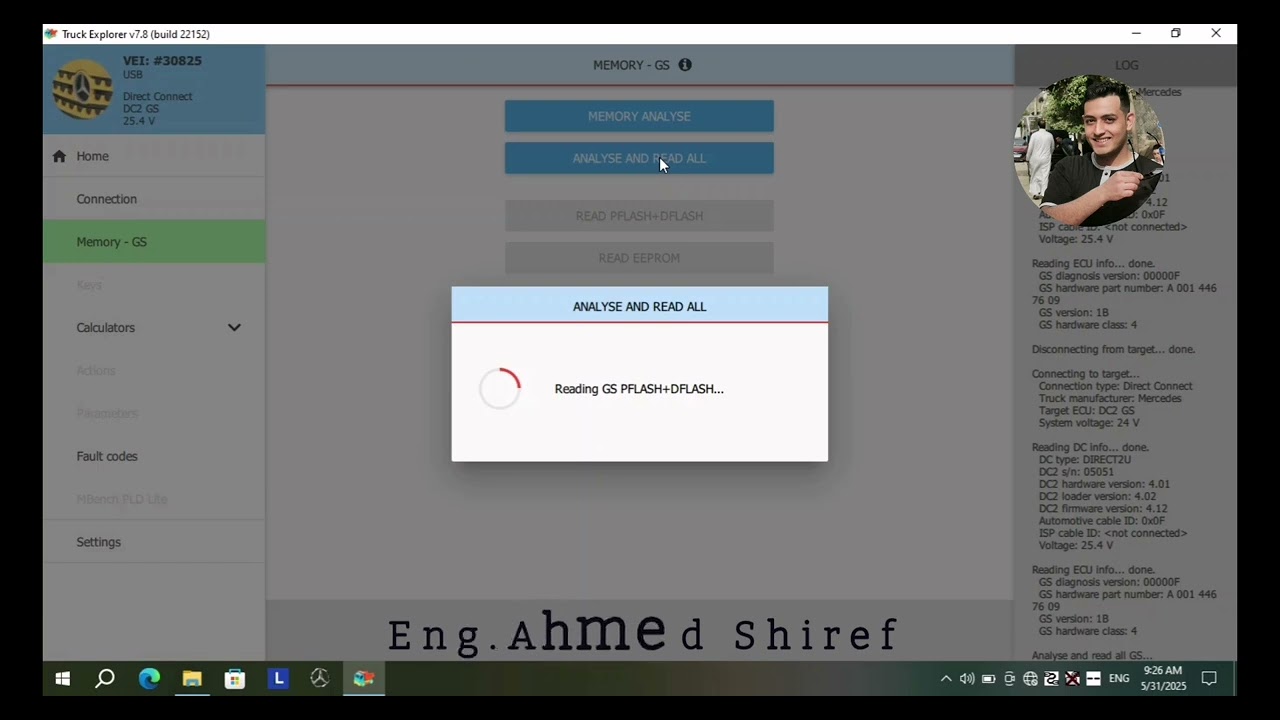Viewport: 1280px width, 720px height.
Task: Click the webcam presenter thumbnail
Action: [1088, 150]
